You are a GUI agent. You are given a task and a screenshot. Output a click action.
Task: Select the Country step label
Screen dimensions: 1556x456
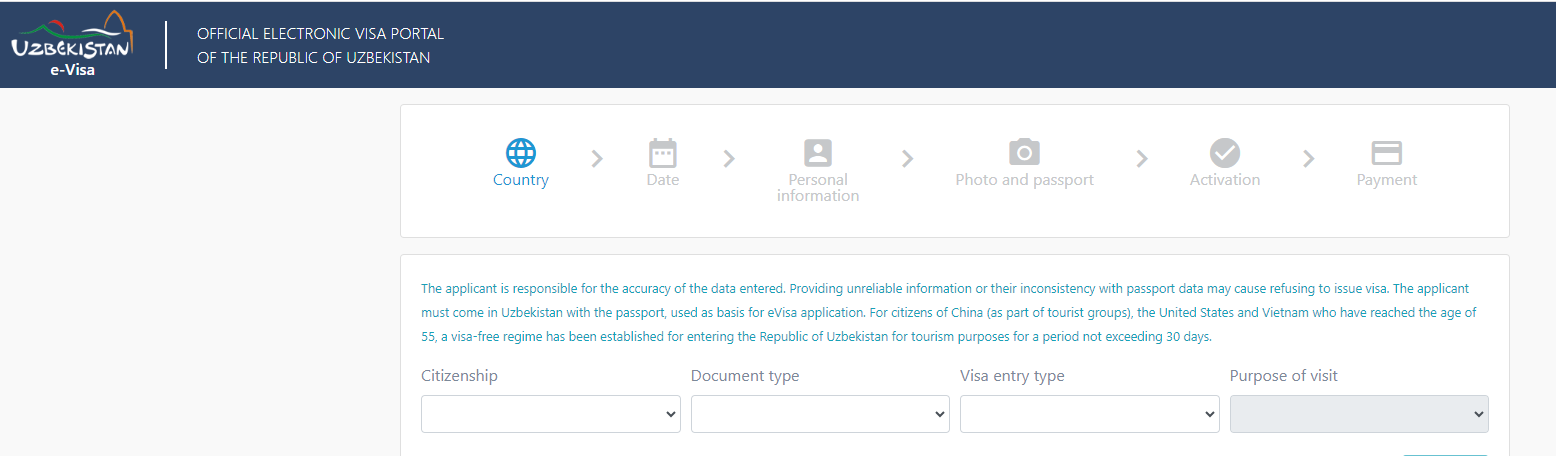click(x=521, y=180)
